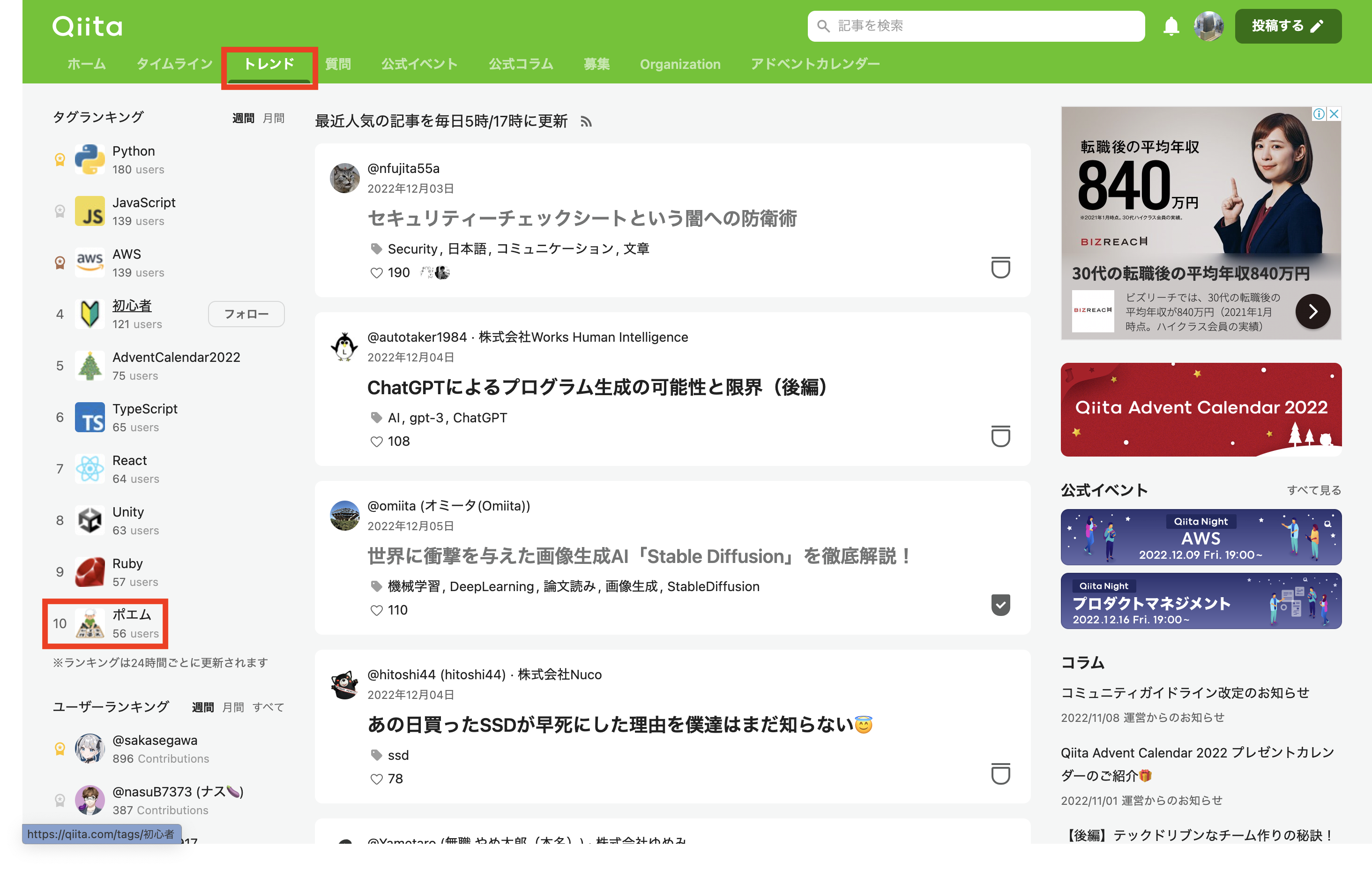
Task: Switch user ranking to すべて
Action: 268,707
